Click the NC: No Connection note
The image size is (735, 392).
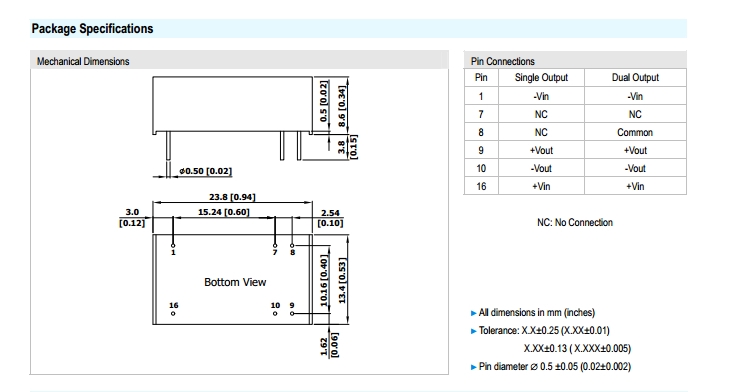click(x=575, y=223)
